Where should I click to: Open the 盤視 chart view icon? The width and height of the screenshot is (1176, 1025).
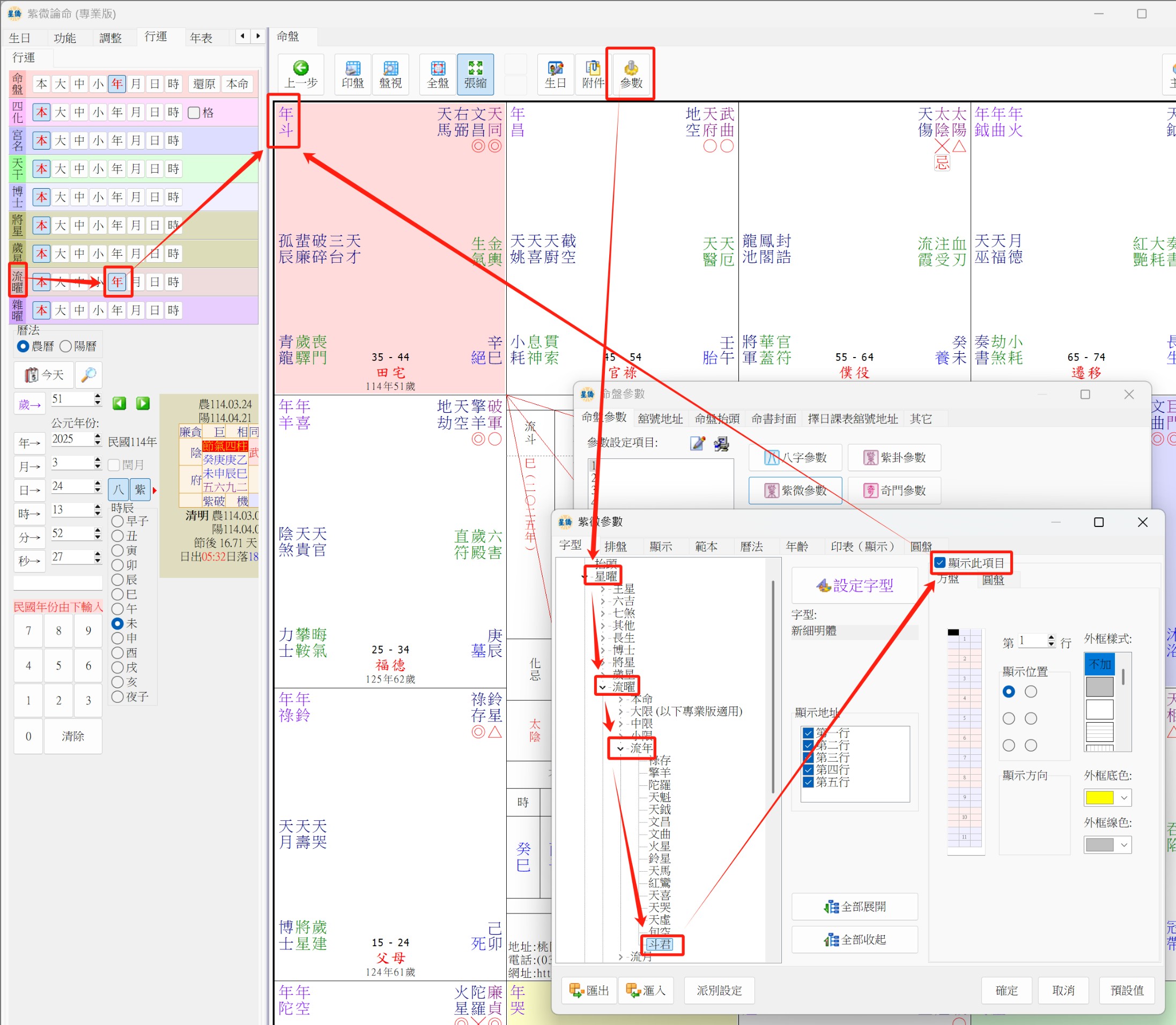coord(390,75)
